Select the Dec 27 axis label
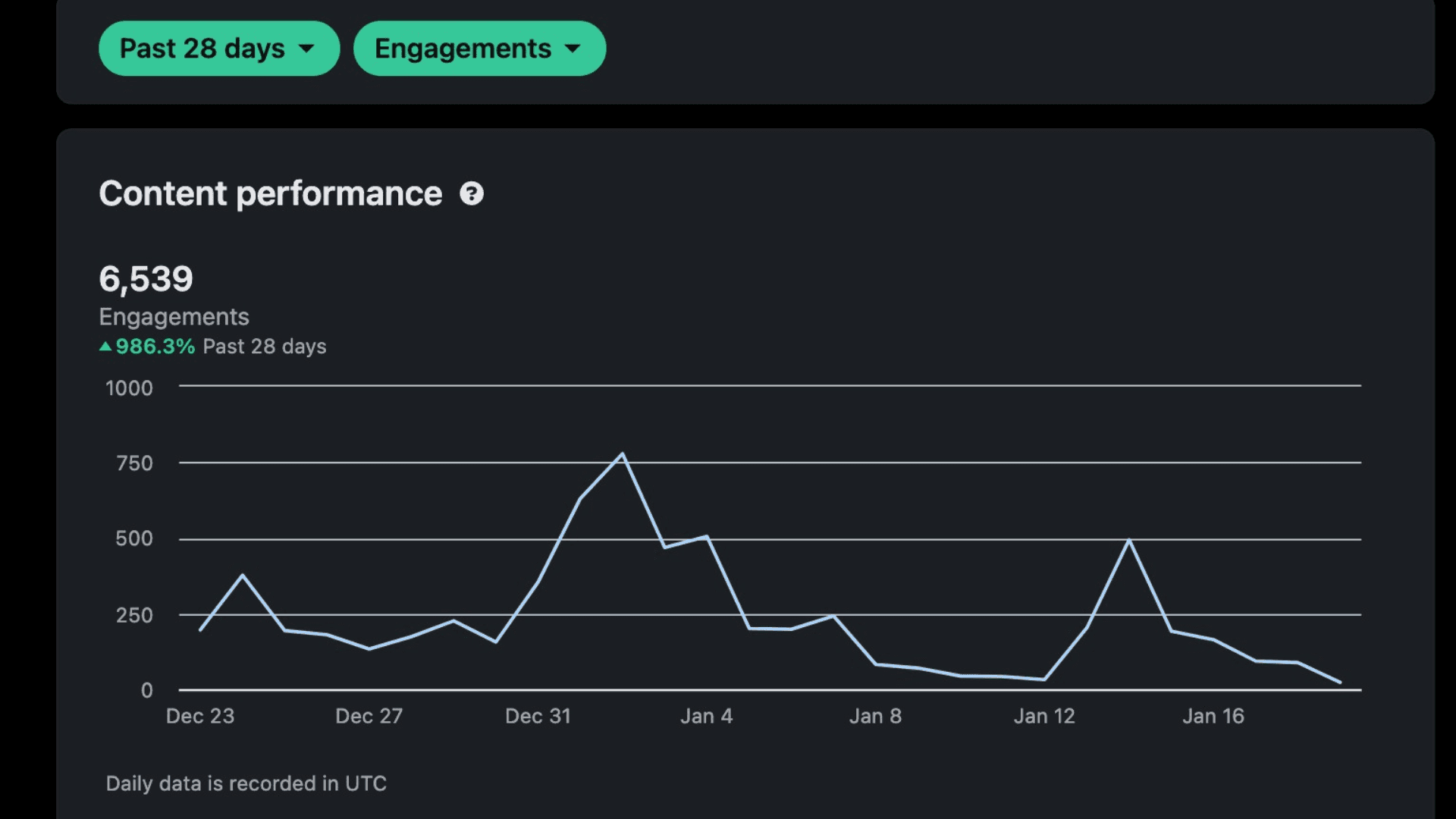Screen dimensions: 1456x819 [369, 716]
